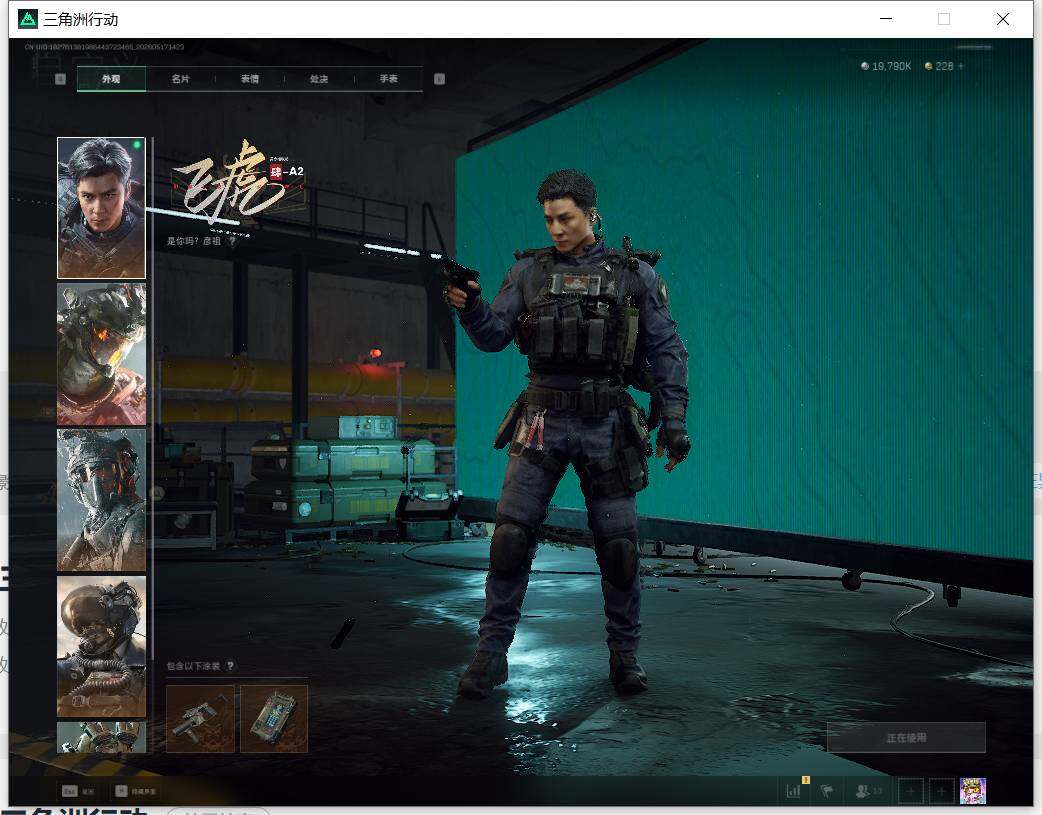1042x815 pixels.
Task: Click the 正在使用 button
Action: coord(906,738)
